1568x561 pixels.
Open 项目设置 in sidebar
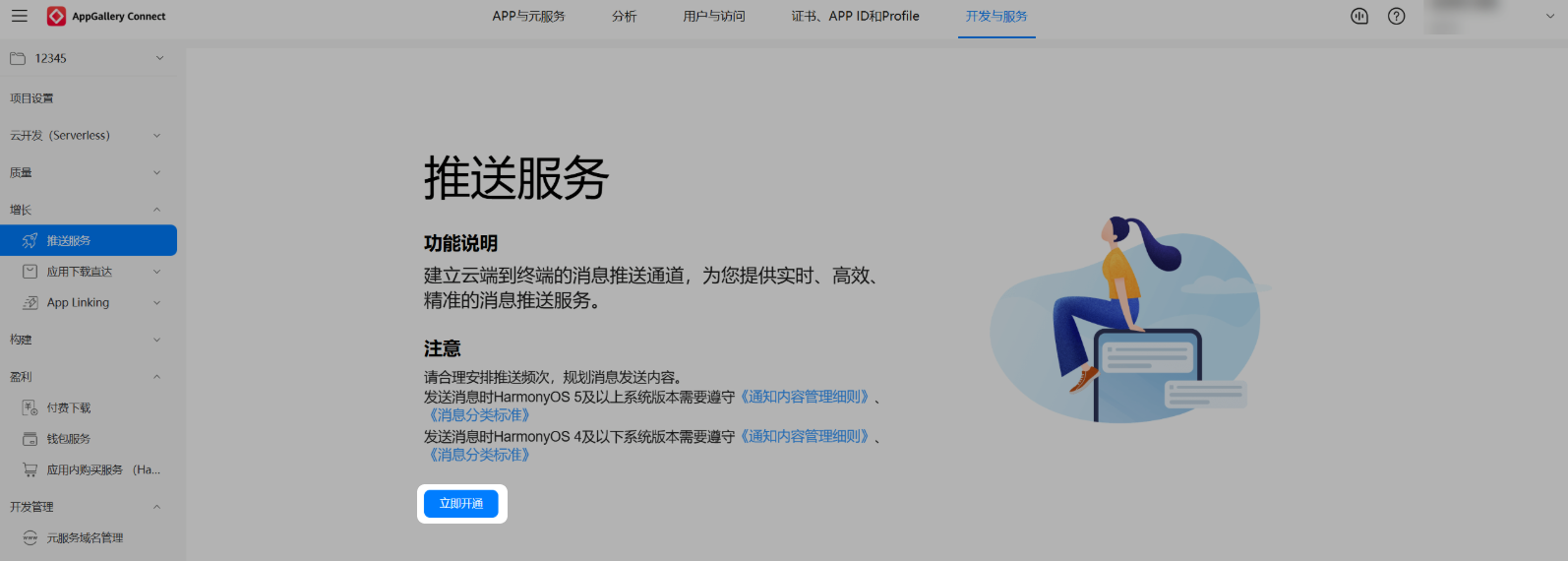31,98
